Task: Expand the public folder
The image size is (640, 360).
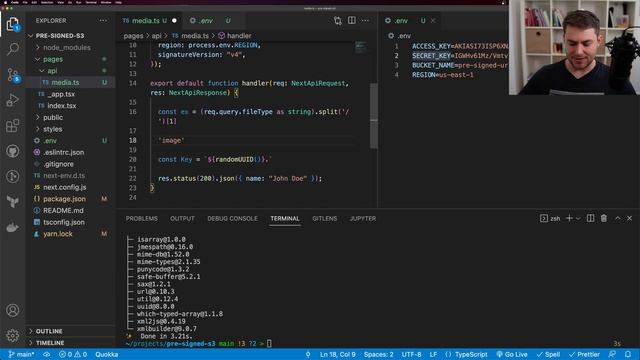Action: click(x=53, y=117)
